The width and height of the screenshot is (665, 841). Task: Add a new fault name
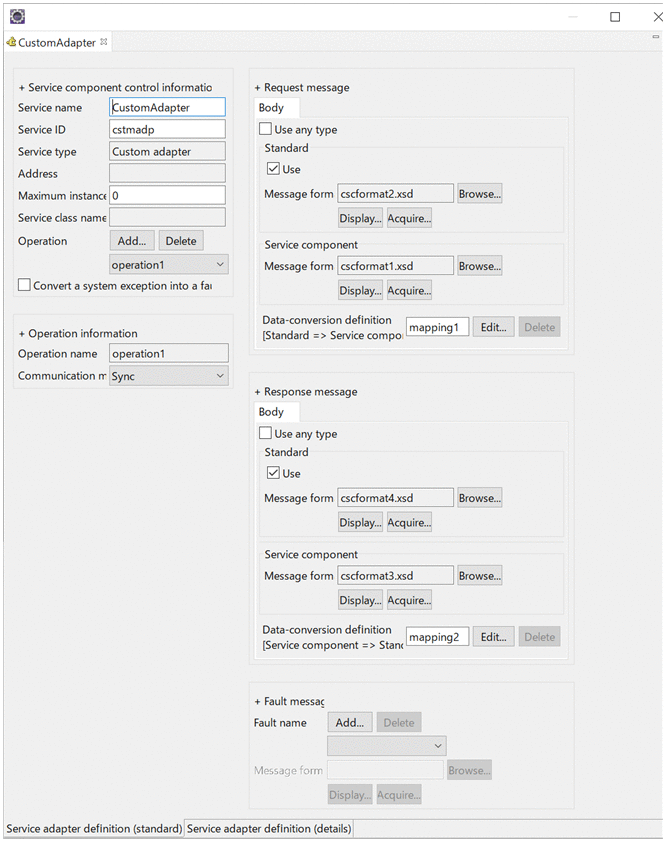coord(350,722)
